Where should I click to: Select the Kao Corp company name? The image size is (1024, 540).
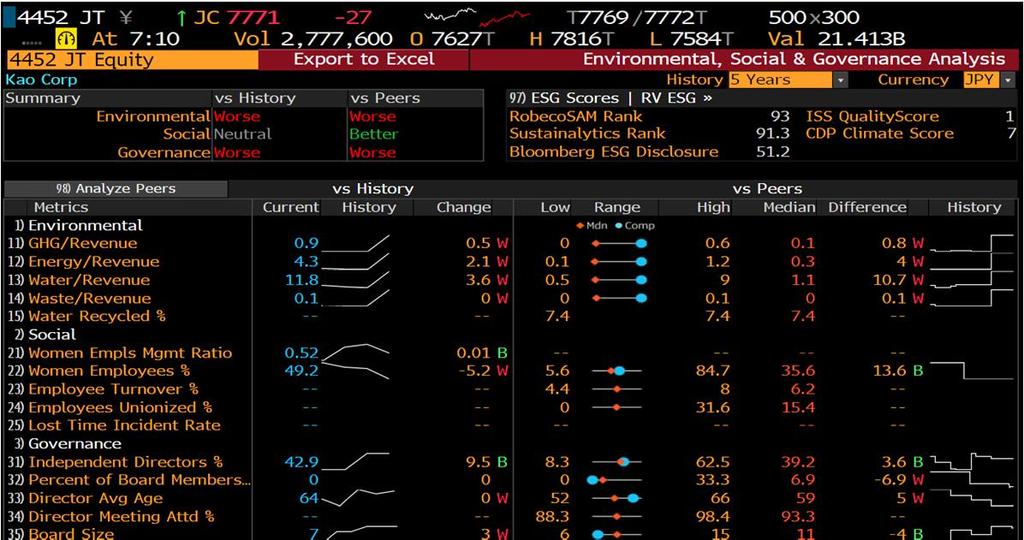(x=41, y=80)
